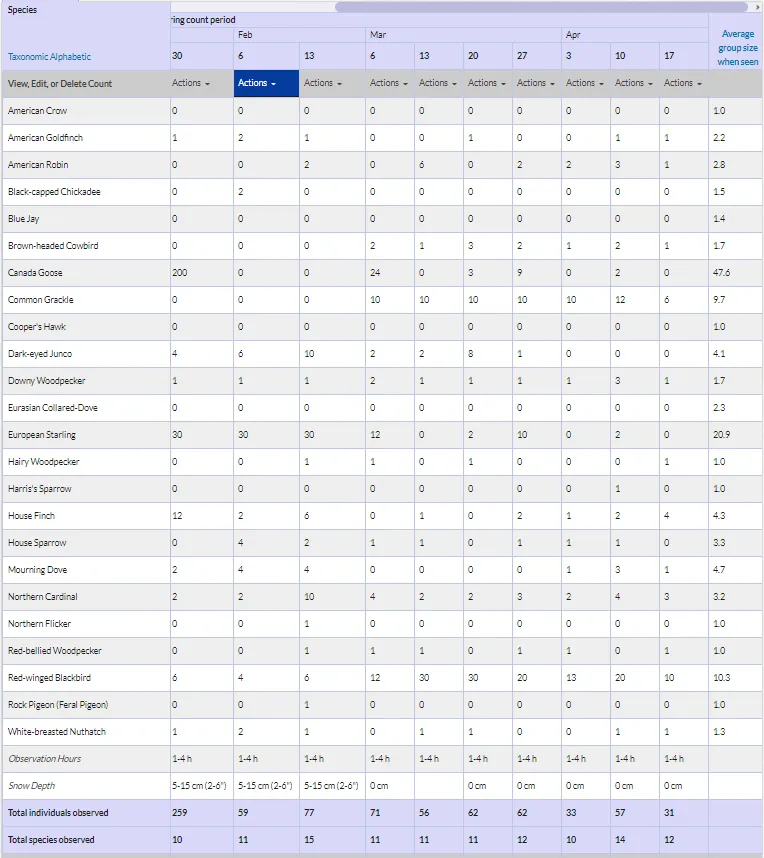Open Actions dropdown for Mar 20 count

487,83
